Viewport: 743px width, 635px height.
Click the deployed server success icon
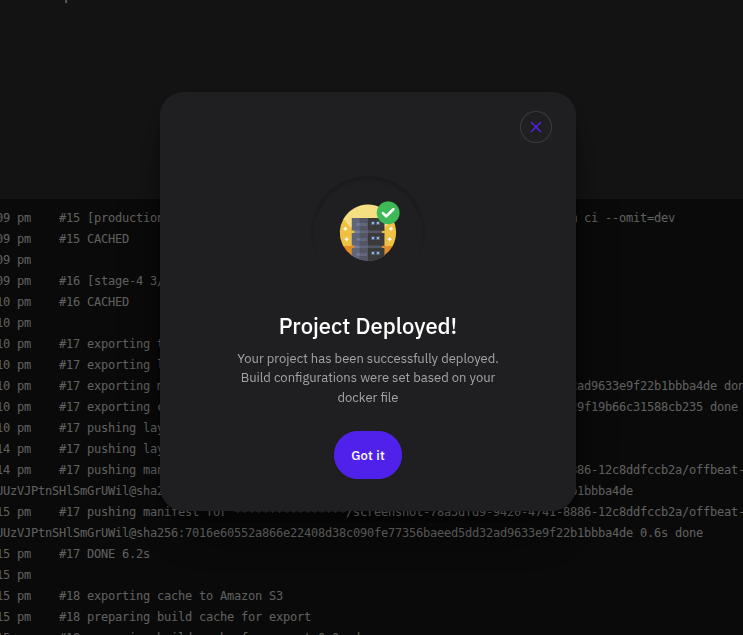pos(369,232)
